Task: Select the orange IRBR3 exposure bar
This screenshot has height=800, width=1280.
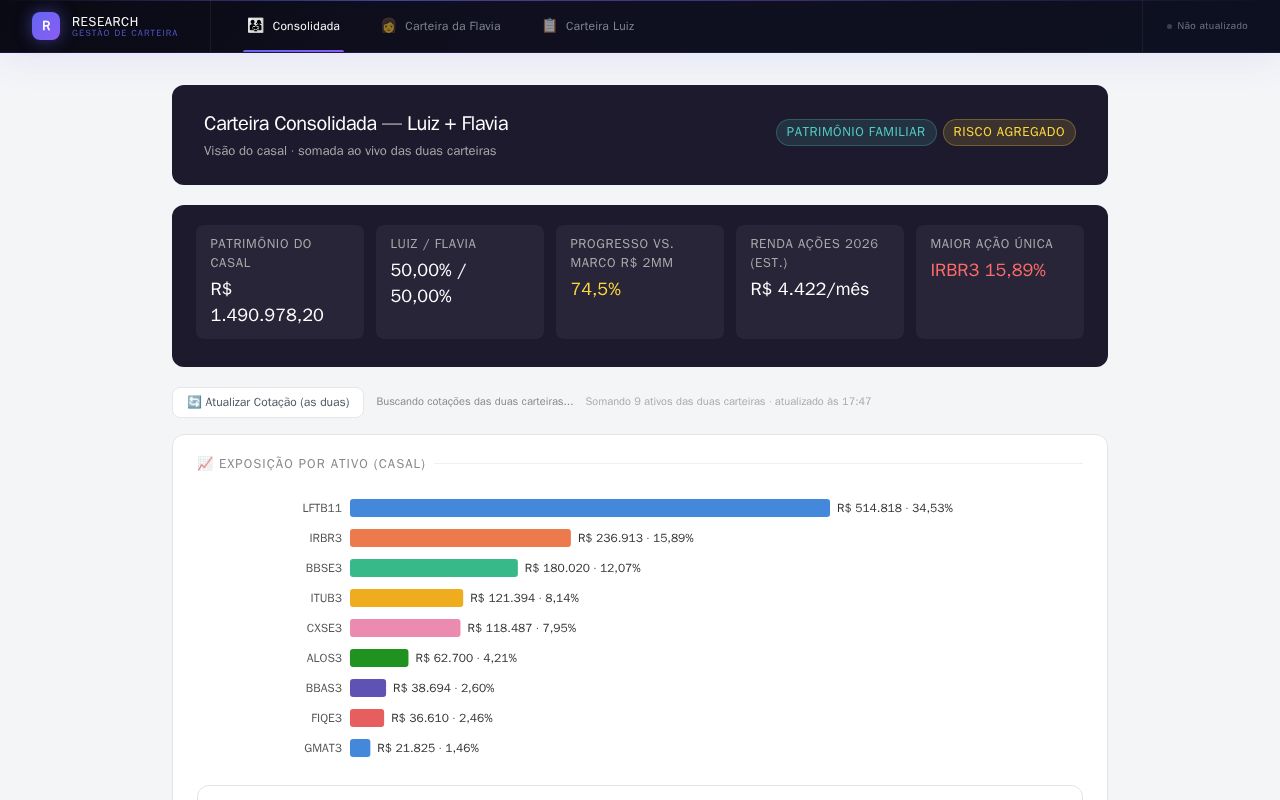Action: [x=460, y=538]
